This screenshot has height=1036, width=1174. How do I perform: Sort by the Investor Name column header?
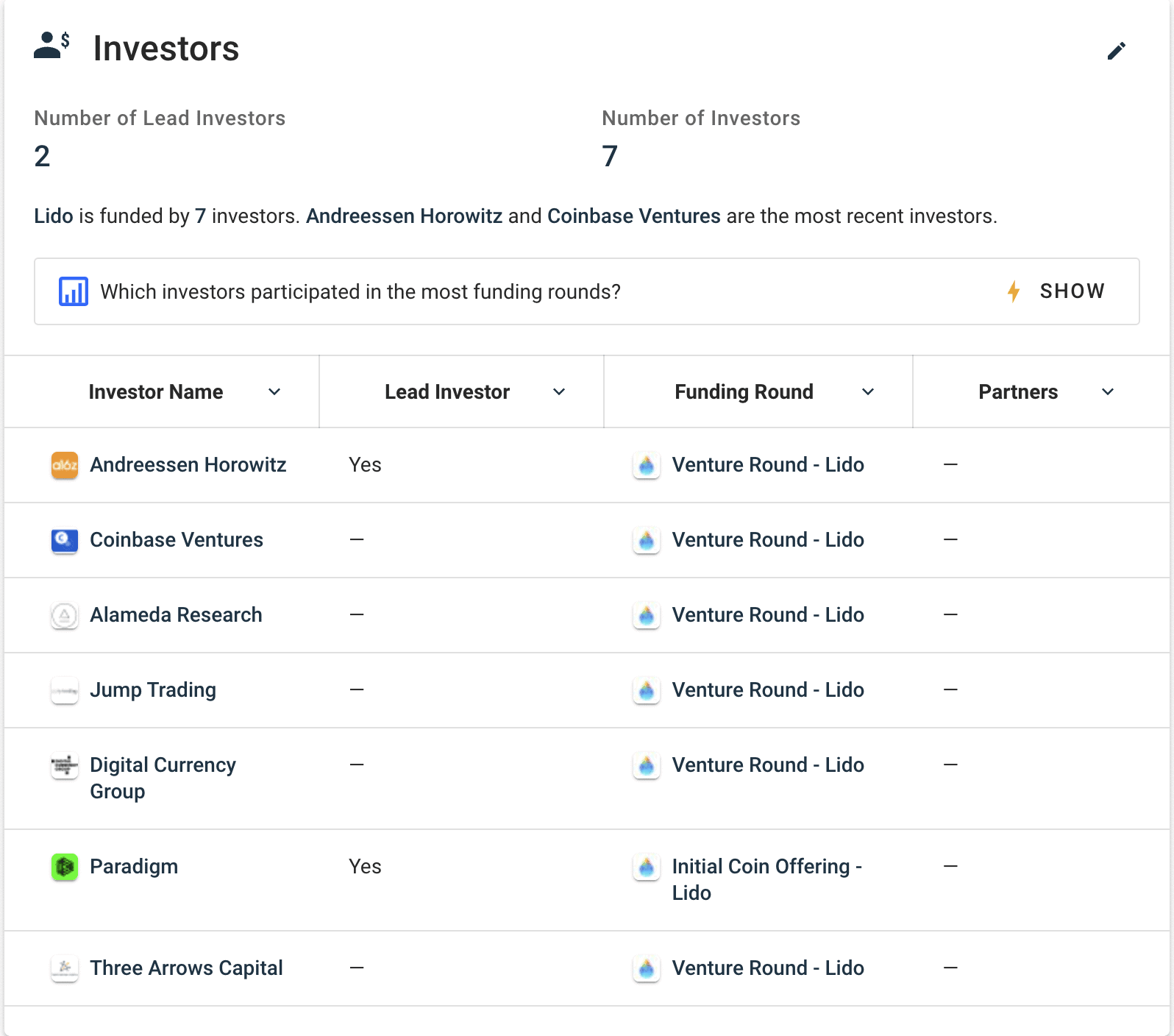coord(156,392)
